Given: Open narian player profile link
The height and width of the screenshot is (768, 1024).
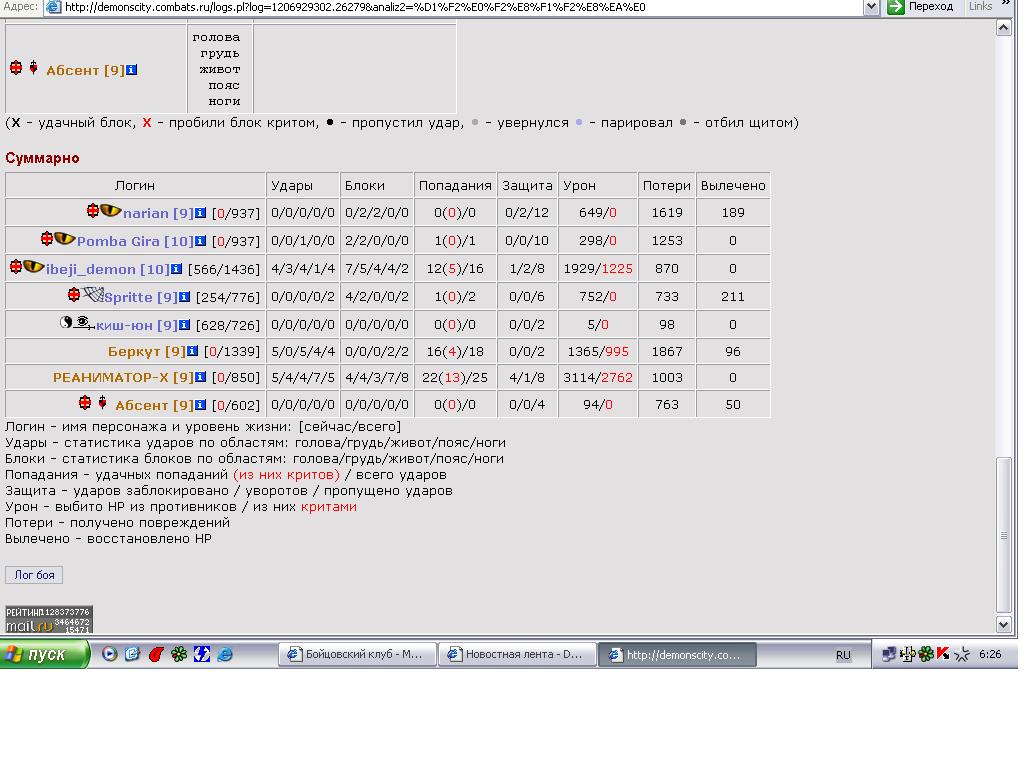Looking at the screenshot, I should pyautogui.click(x=158, y=213).
